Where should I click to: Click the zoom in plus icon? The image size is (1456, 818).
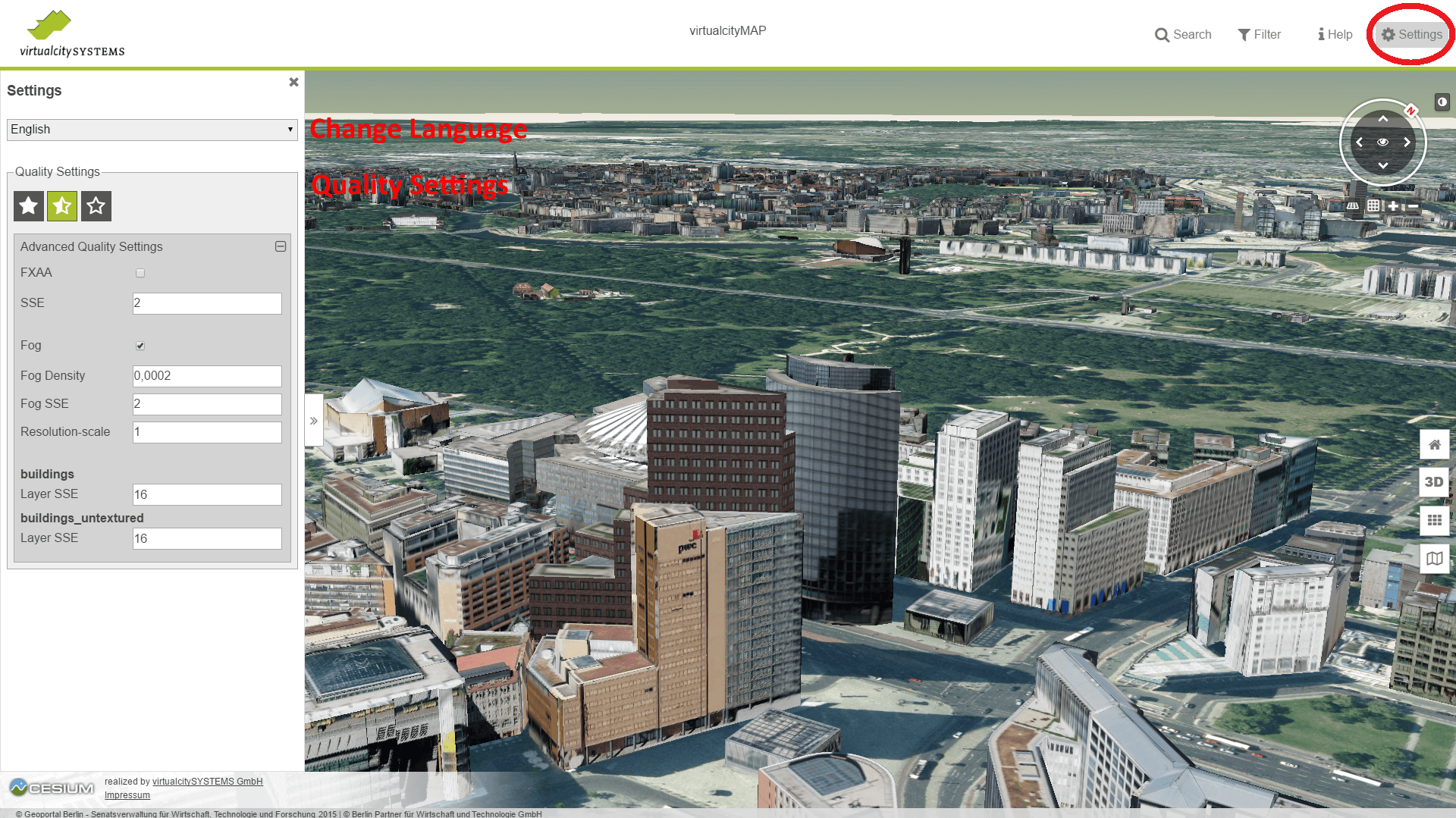click(x=1393, y=206)
